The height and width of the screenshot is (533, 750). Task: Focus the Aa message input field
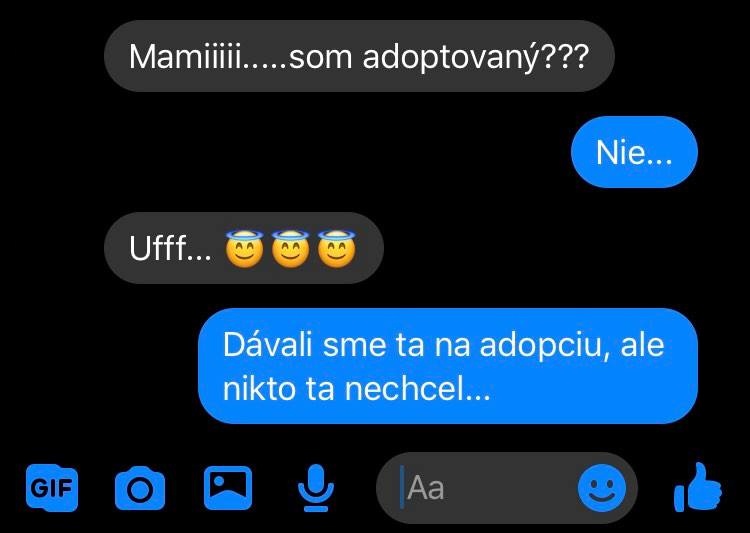(x=483, y=488)
